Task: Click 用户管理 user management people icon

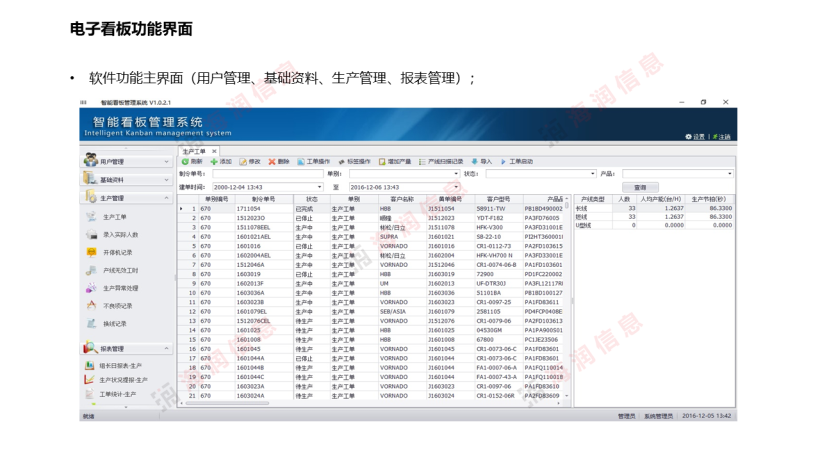Action: tap(91, 160)
